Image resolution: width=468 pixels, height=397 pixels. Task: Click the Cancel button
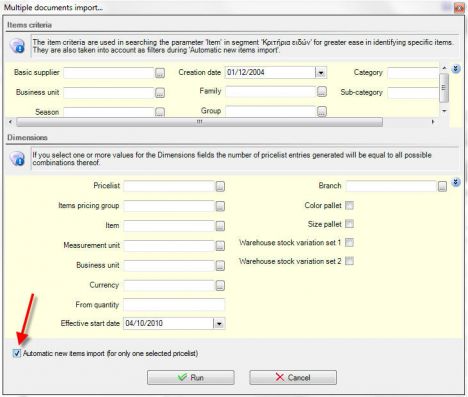point(293,378)
